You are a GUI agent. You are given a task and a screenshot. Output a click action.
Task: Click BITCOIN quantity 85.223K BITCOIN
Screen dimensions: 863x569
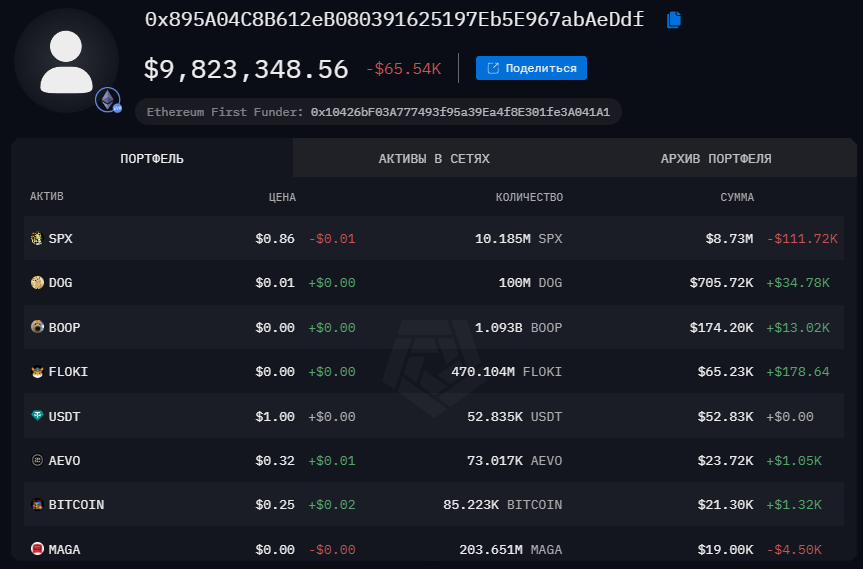click(x=502, y=505)
